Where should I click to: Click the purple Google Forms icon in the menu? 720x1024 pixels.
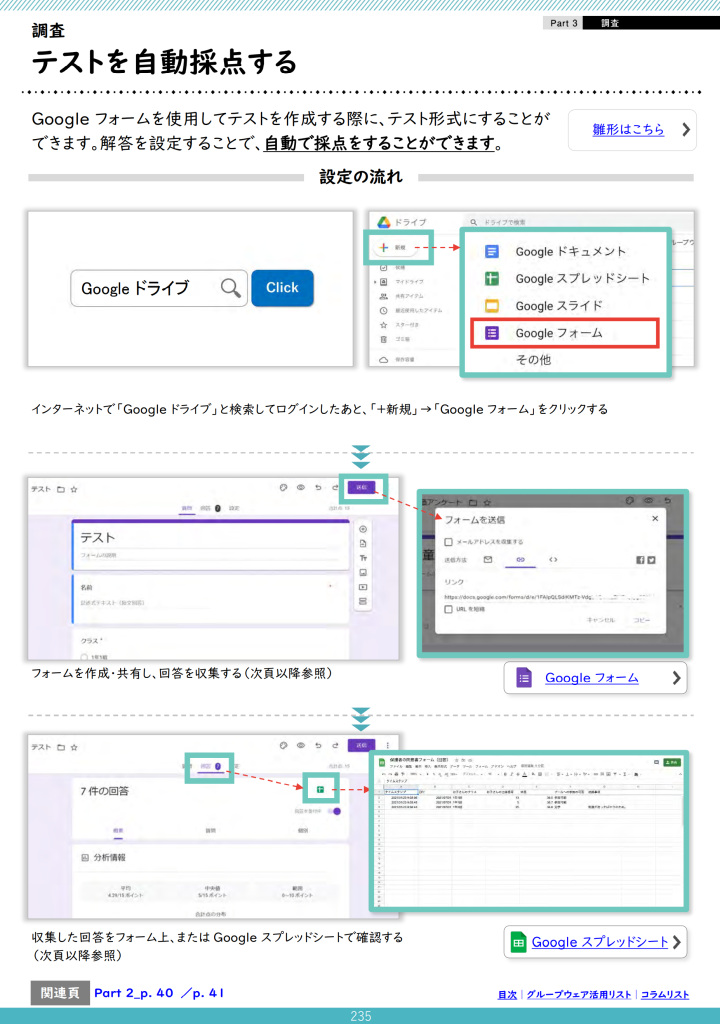point(492,333)
